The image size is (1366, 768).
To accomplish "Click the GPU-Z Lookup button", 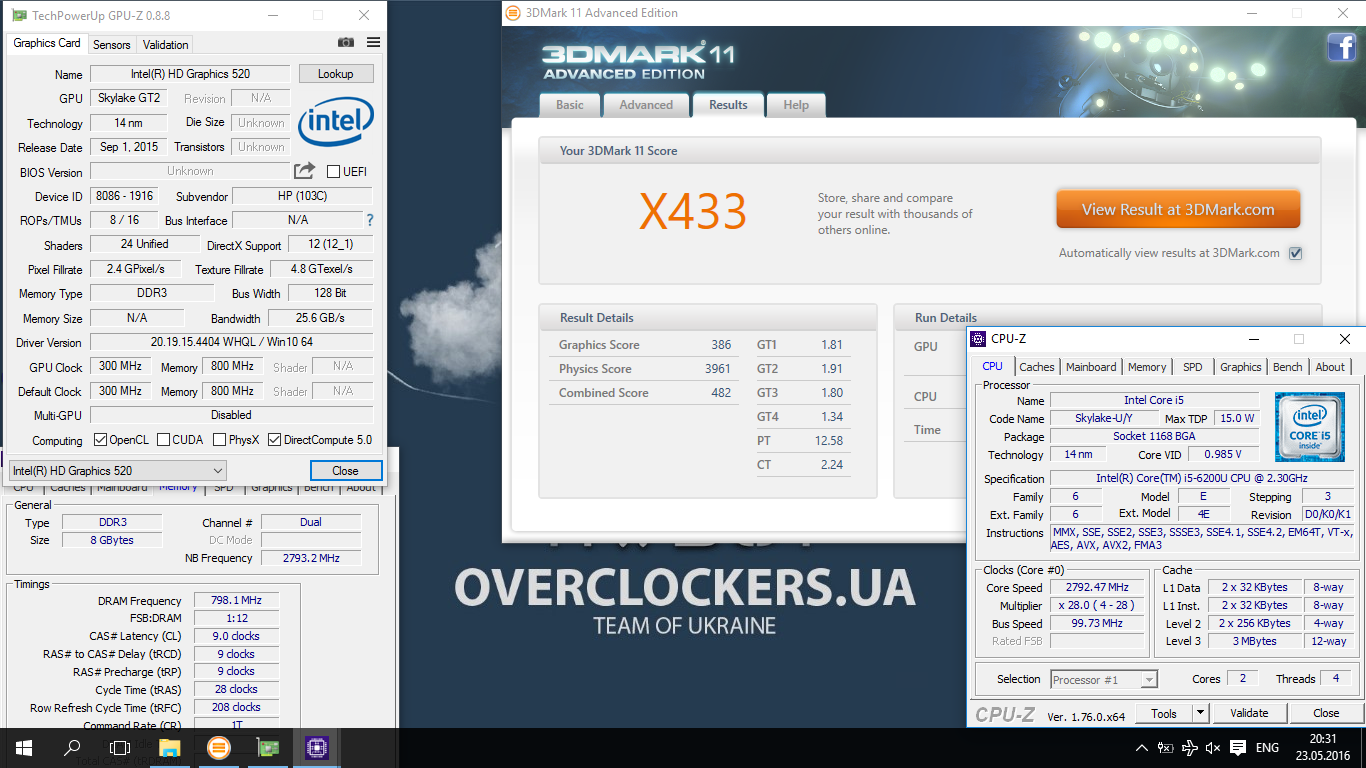I will [x=335, y=74].
